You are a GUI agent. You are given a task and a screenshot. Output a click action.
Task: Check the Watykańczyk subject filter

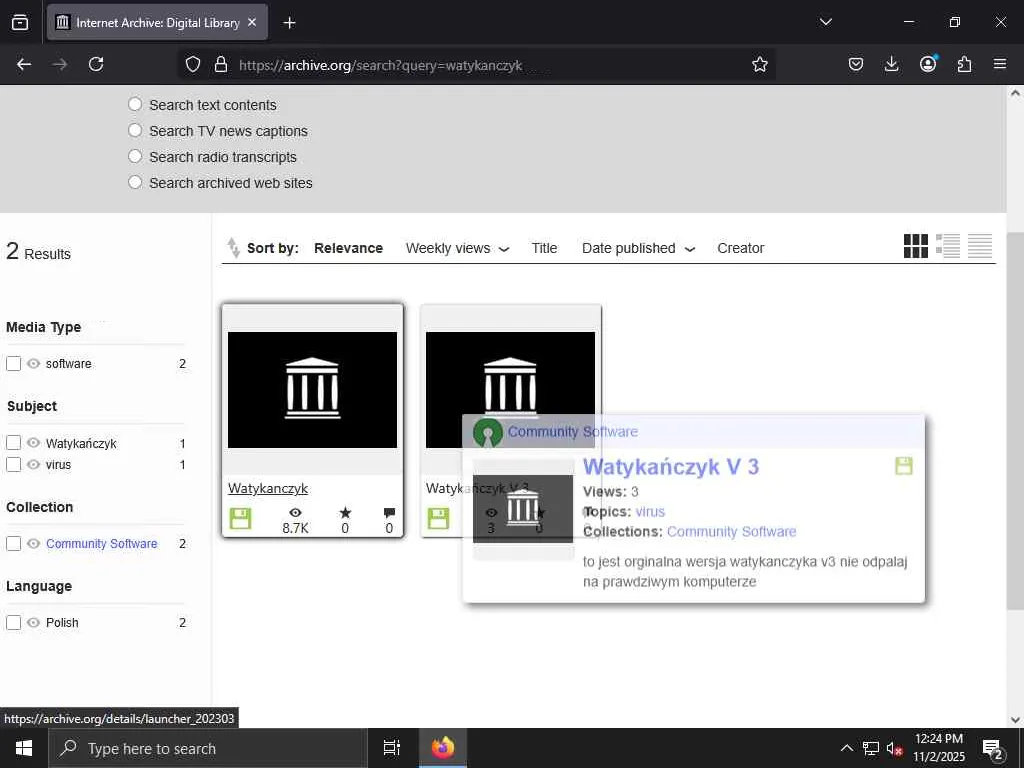(13, 443)
